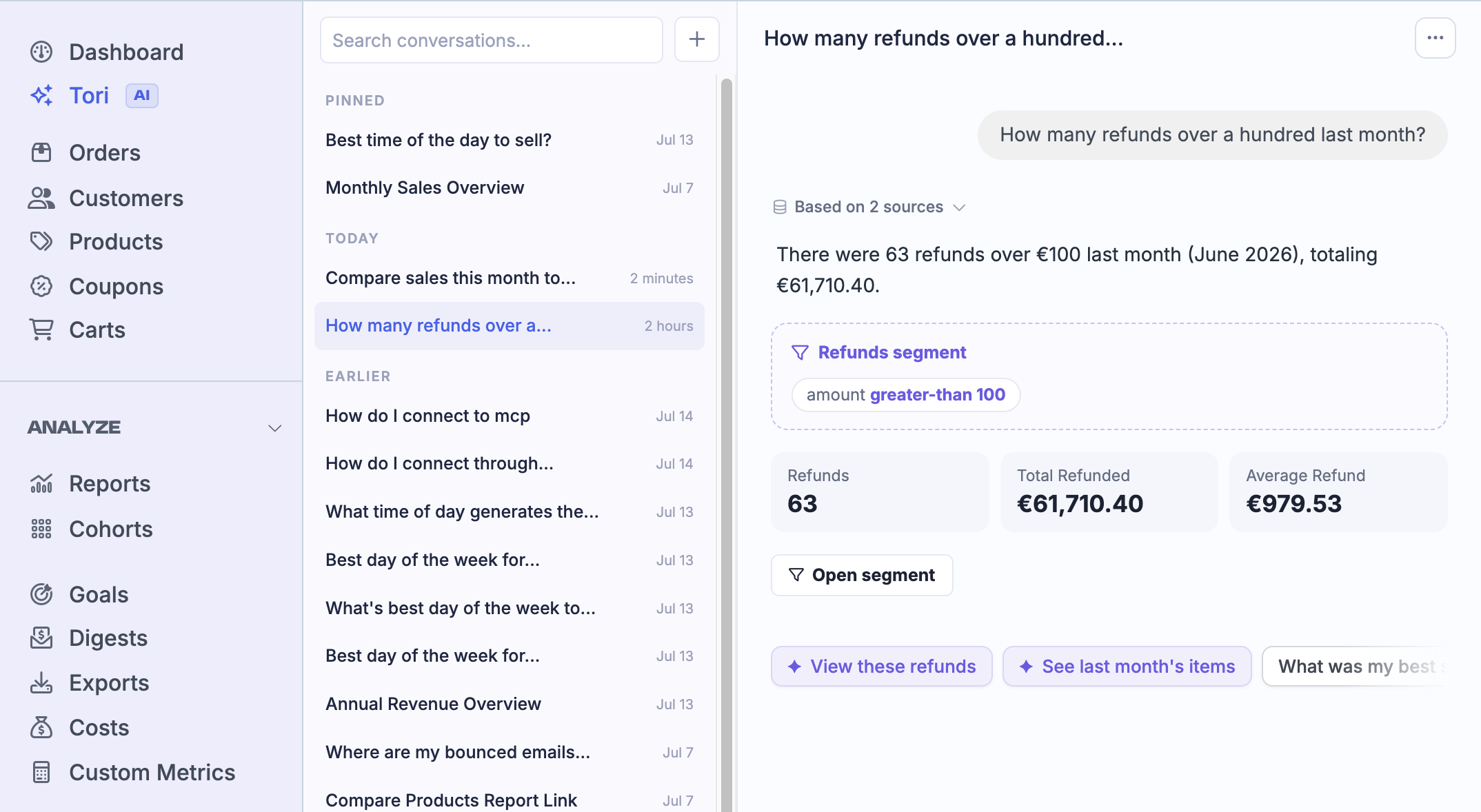The height and width of the screenshot is (812, 1481).
Task: Open 'Where are my bounced emails...' conversation
Action: point(510,752)
